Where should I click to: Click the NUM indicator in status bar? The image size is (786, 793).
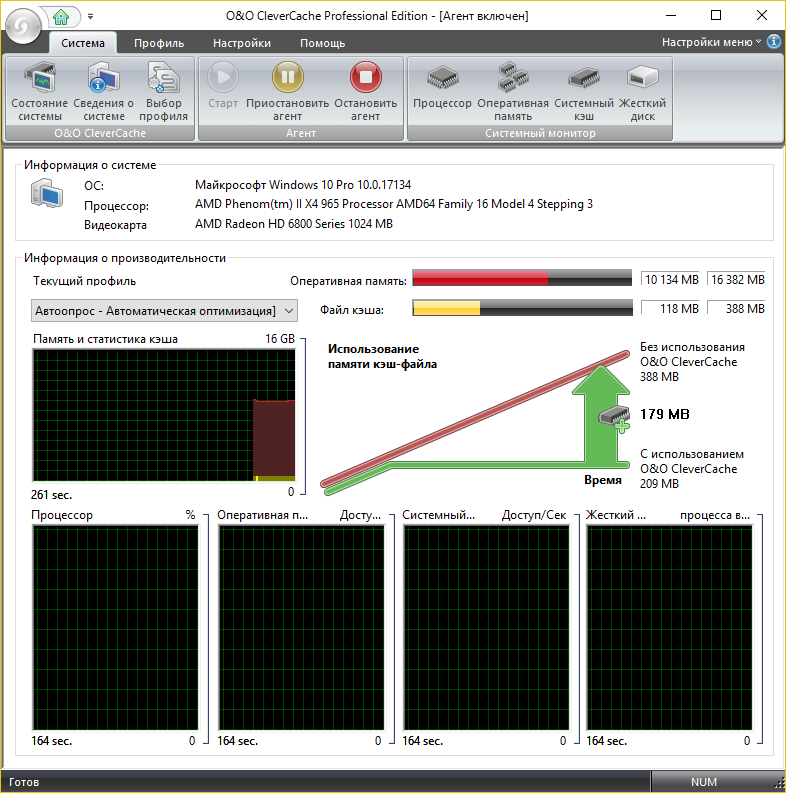(x=704, y=782)
